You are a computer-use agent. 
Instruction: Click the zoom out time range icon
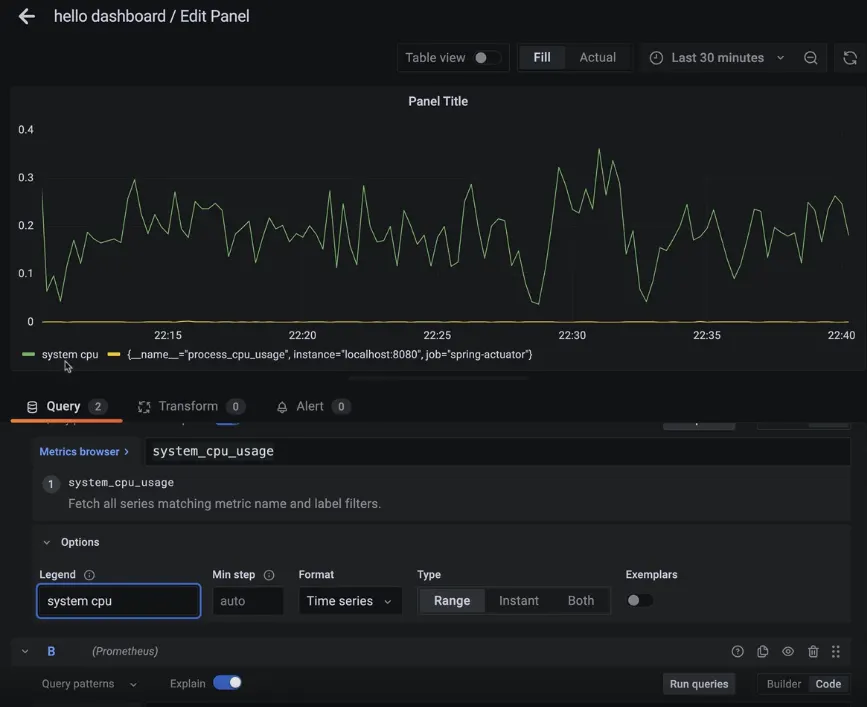click(x=811, y=58)
